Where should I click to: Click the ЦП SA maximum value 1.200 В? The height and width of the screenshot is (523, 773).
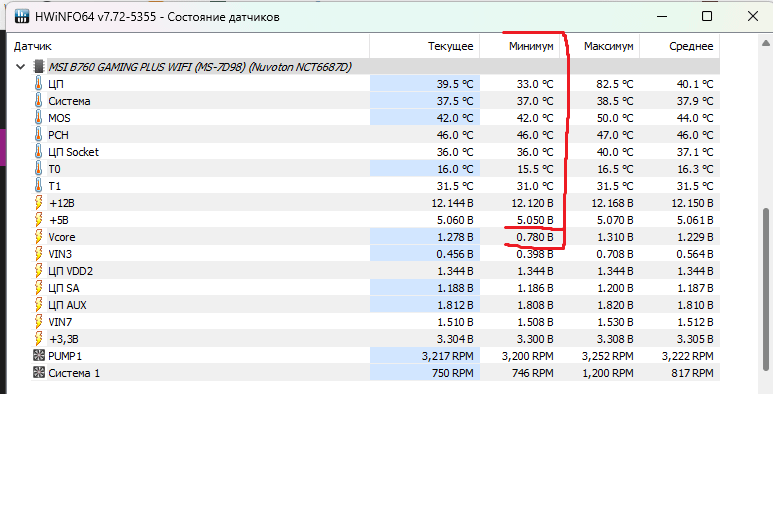pos(615,288)
